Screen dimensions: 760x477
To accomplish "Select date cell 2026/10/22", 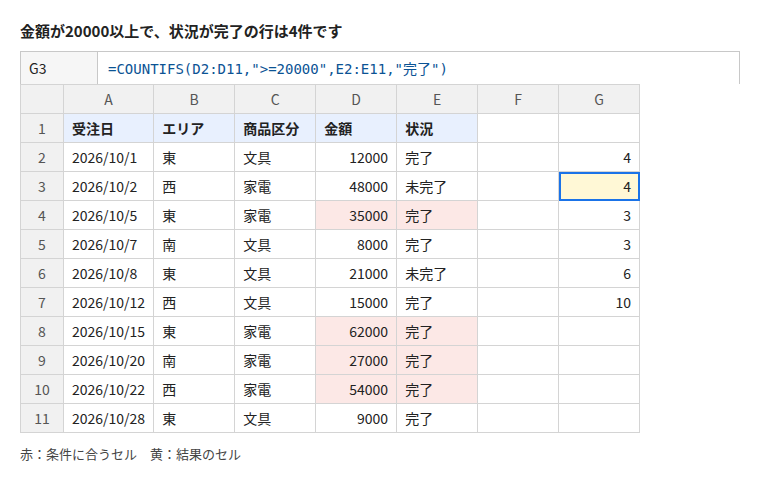I will 109,389.
